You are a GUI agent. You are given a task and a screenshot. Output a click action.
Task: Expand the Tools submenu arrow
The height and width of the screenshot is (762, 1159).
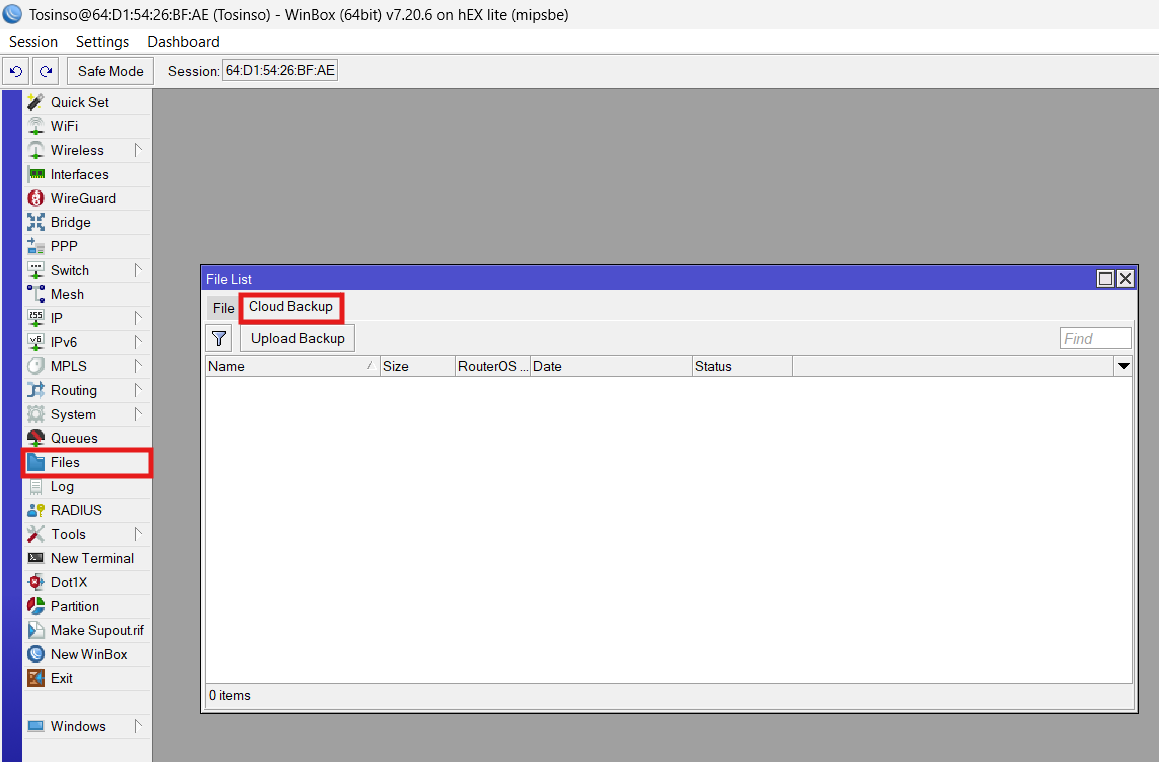(x=138, y=534)
